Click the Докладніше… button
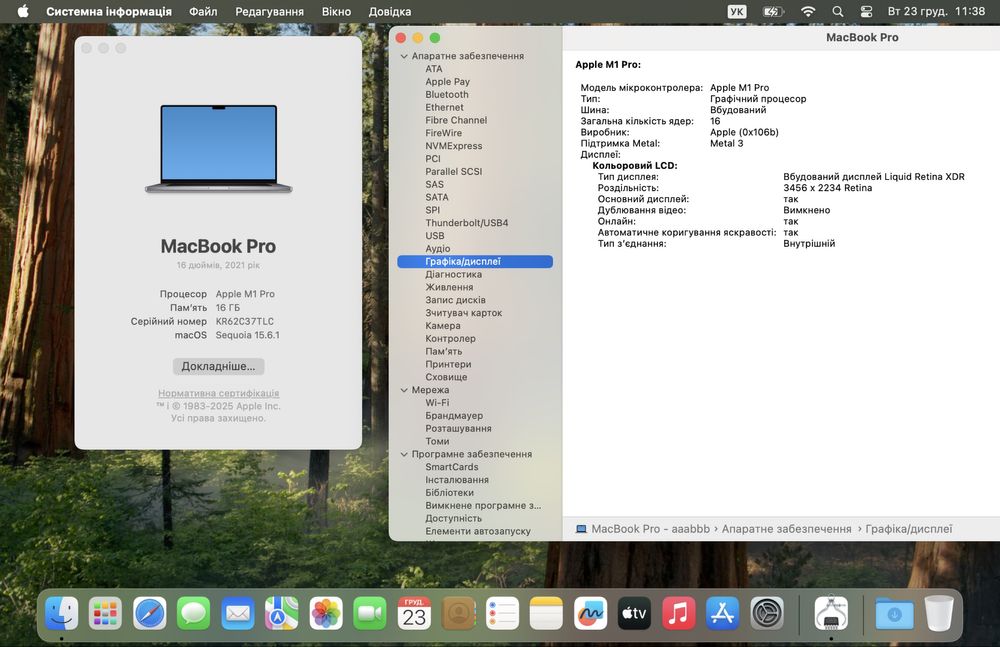 point(218,366)
